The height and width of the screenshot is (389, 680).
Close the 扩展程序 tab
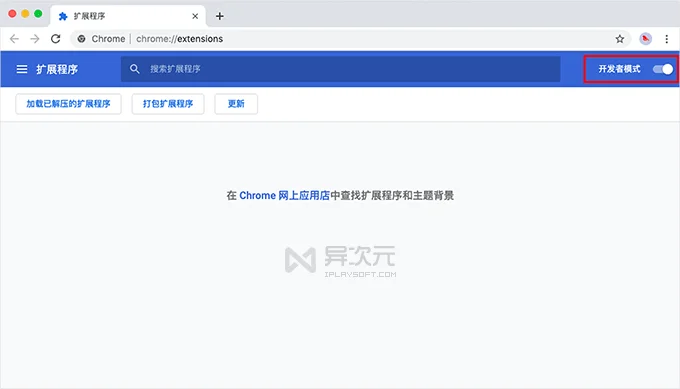pyautogui.click(x=195, y=16)
